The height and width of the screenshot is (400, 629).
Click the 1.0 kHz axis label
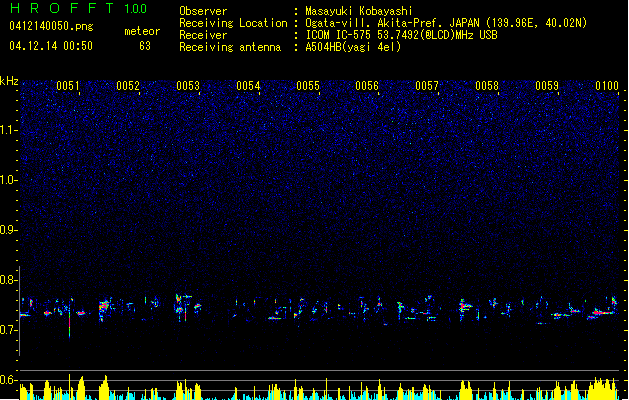tap(9, 180)
